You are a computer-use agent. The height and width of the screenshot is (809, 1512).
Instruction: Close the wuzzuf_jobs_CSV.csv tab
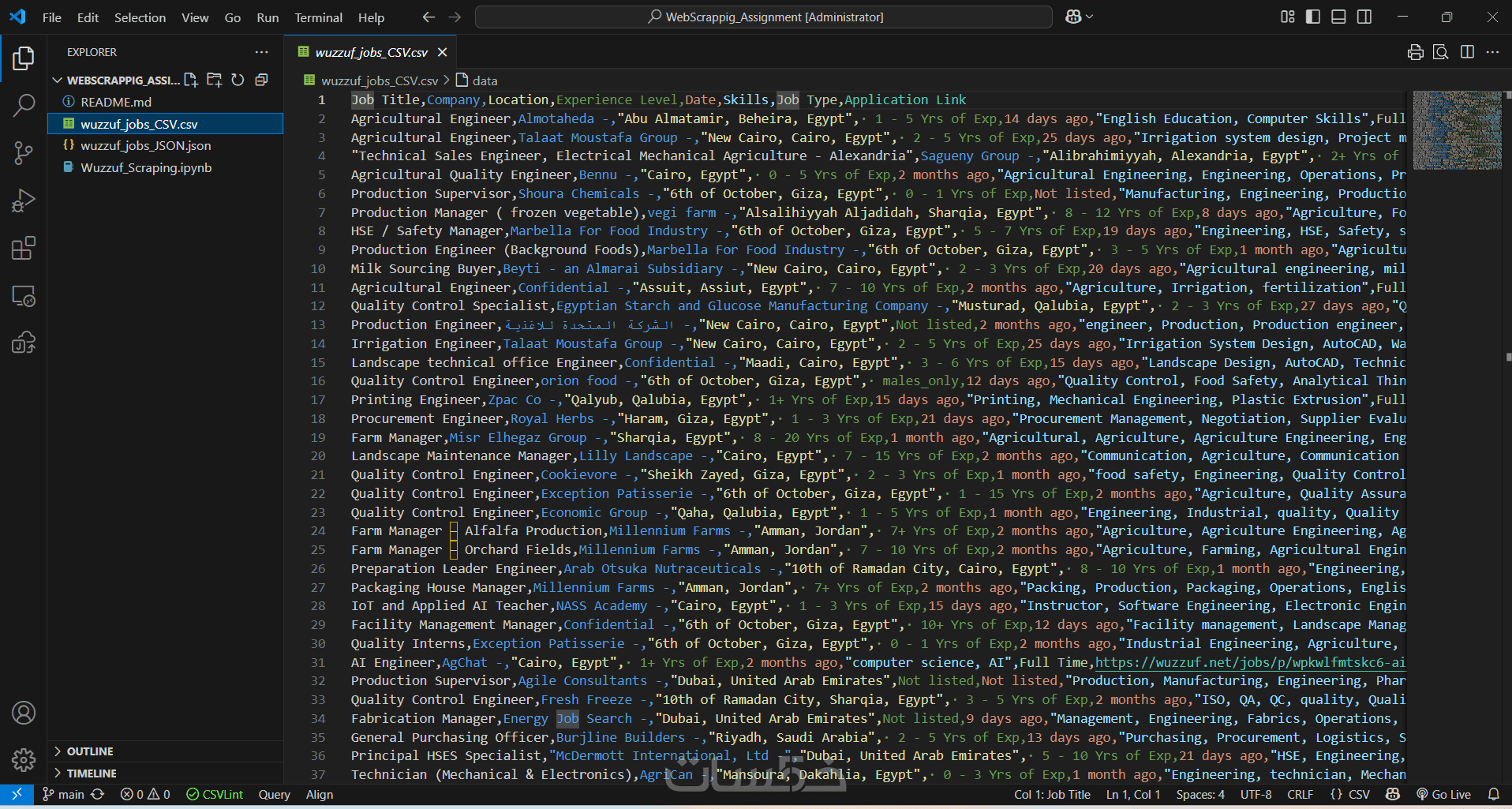(x=443, y=52)
